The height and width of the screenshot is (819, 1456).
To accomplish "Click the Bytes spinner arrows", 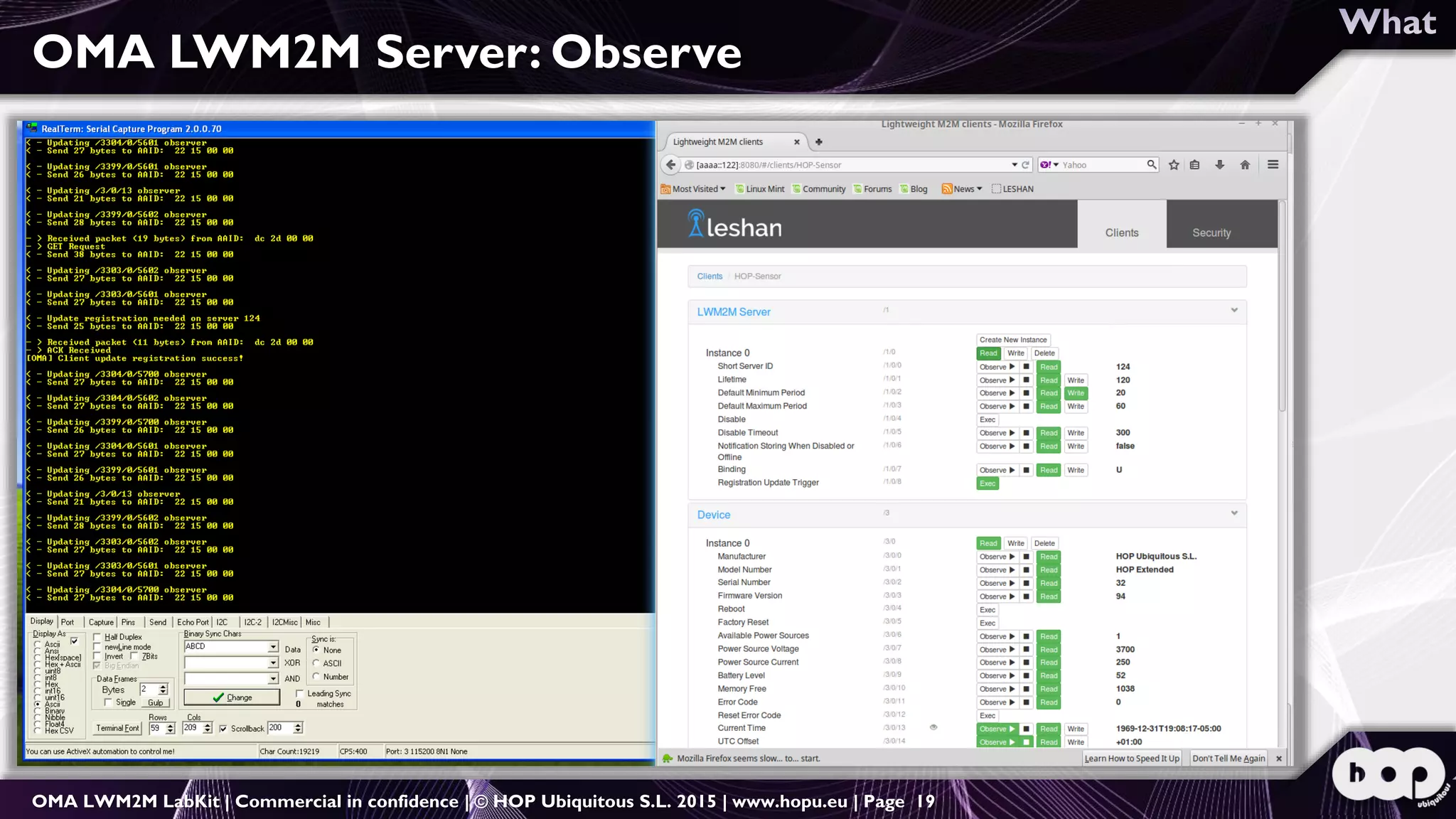I will 164,689.
